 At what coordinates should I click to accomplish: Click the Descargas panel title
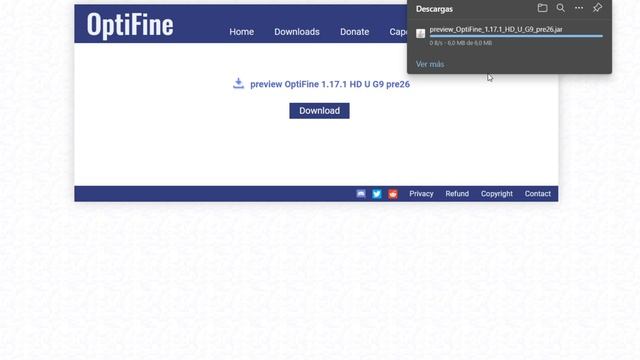click(x=434, y=9)
